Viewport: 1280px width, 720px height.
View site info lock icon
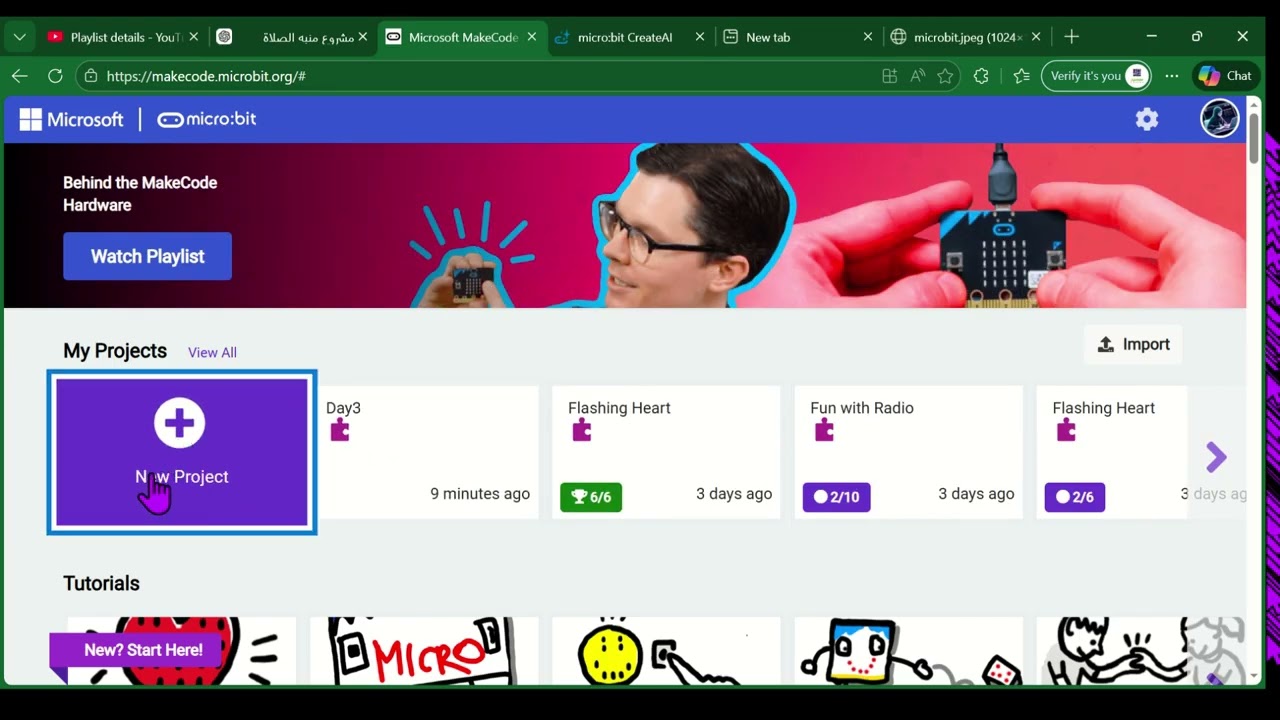click(92, 76)
